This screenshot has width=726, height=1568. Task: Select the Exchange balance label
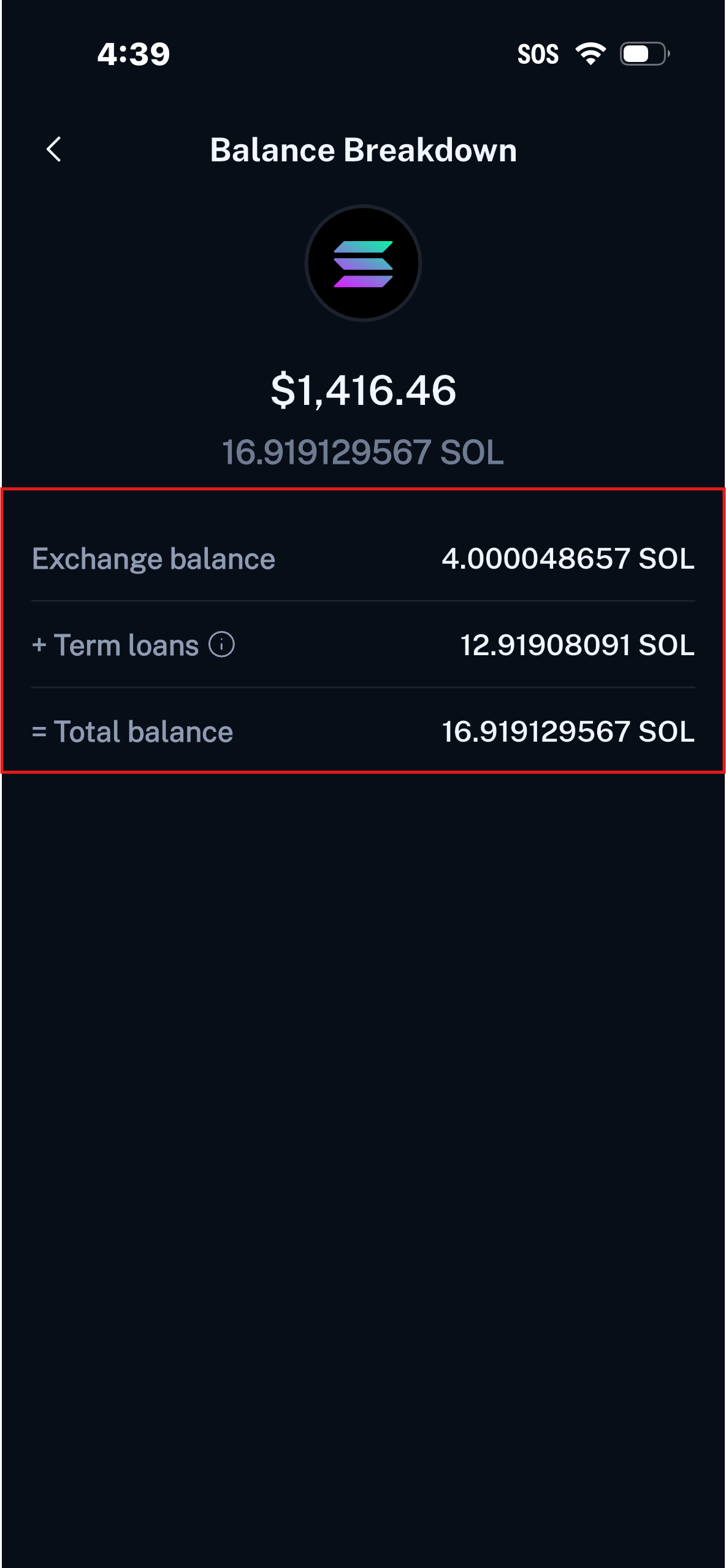point(153,559)
